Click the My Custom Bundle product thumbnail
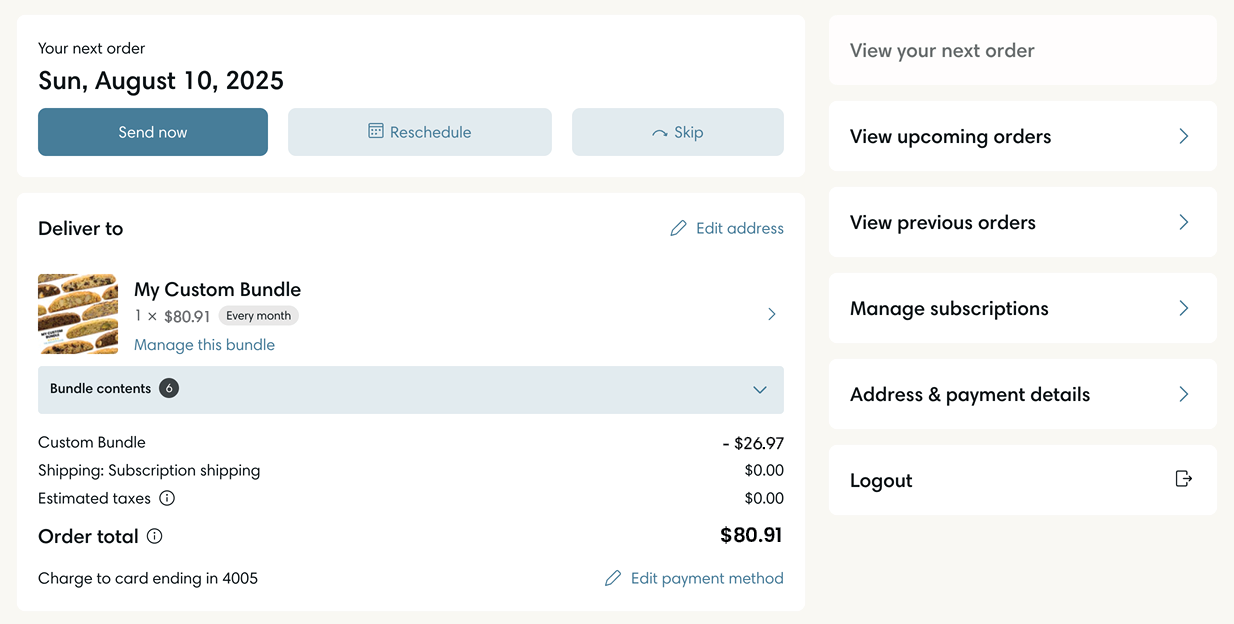The image size is (1234, 624). tap(78, 314)
